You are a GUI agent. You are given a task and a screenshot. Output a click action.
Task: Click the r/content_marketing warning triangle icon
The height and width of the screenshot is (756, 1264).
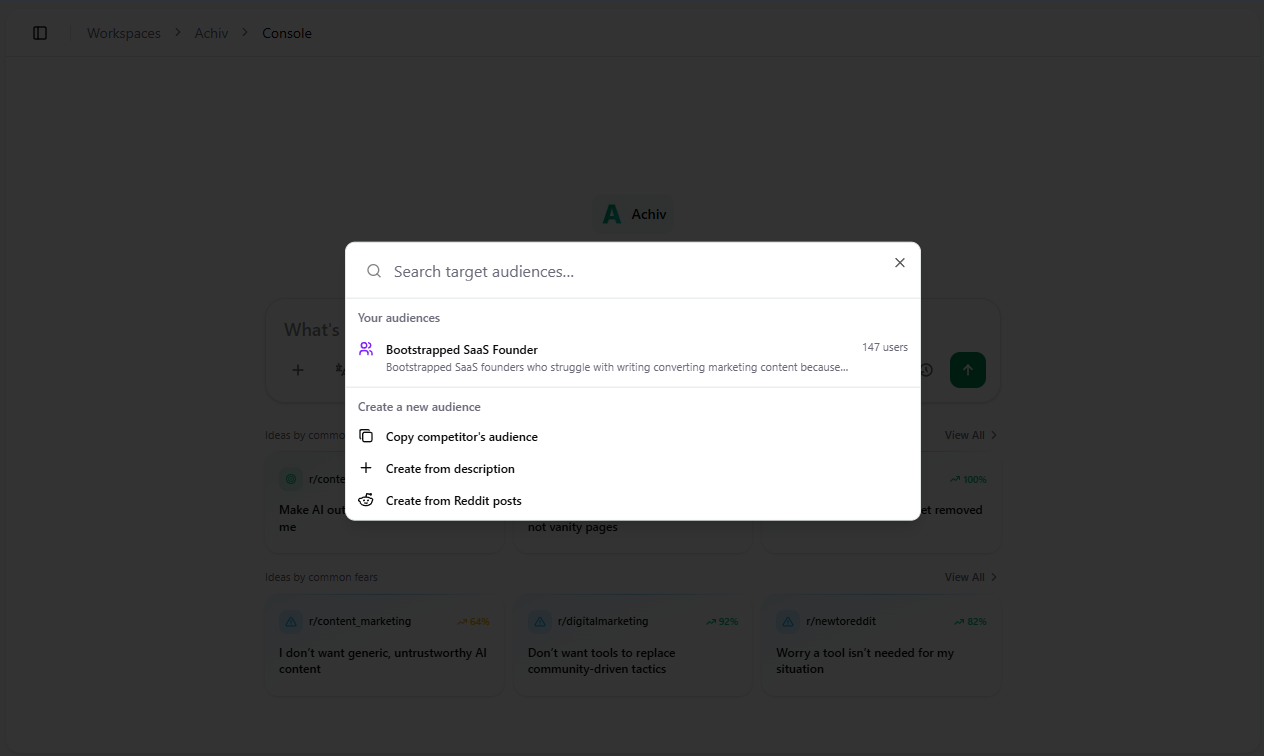click(x=291, y=621)
